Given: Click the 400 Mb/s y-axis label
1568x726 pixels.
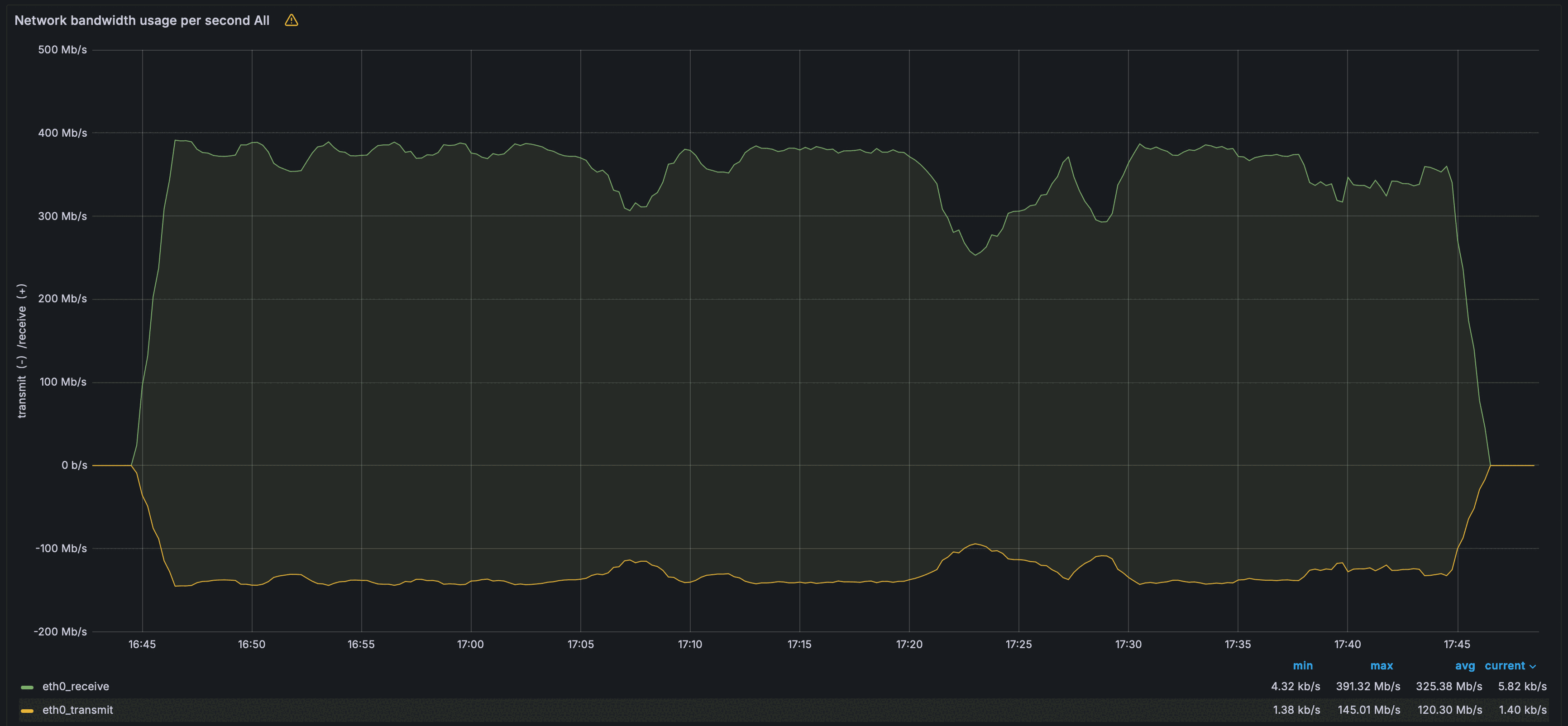Looking at the screenshot, I should pos(62,133).
